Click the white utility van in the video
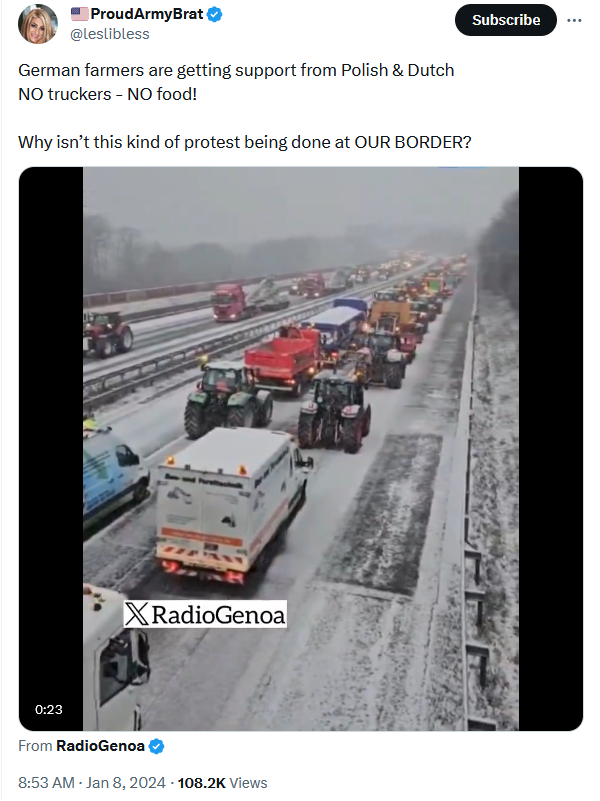The height and width of the screenshot is (801, 600). [230, 503]
